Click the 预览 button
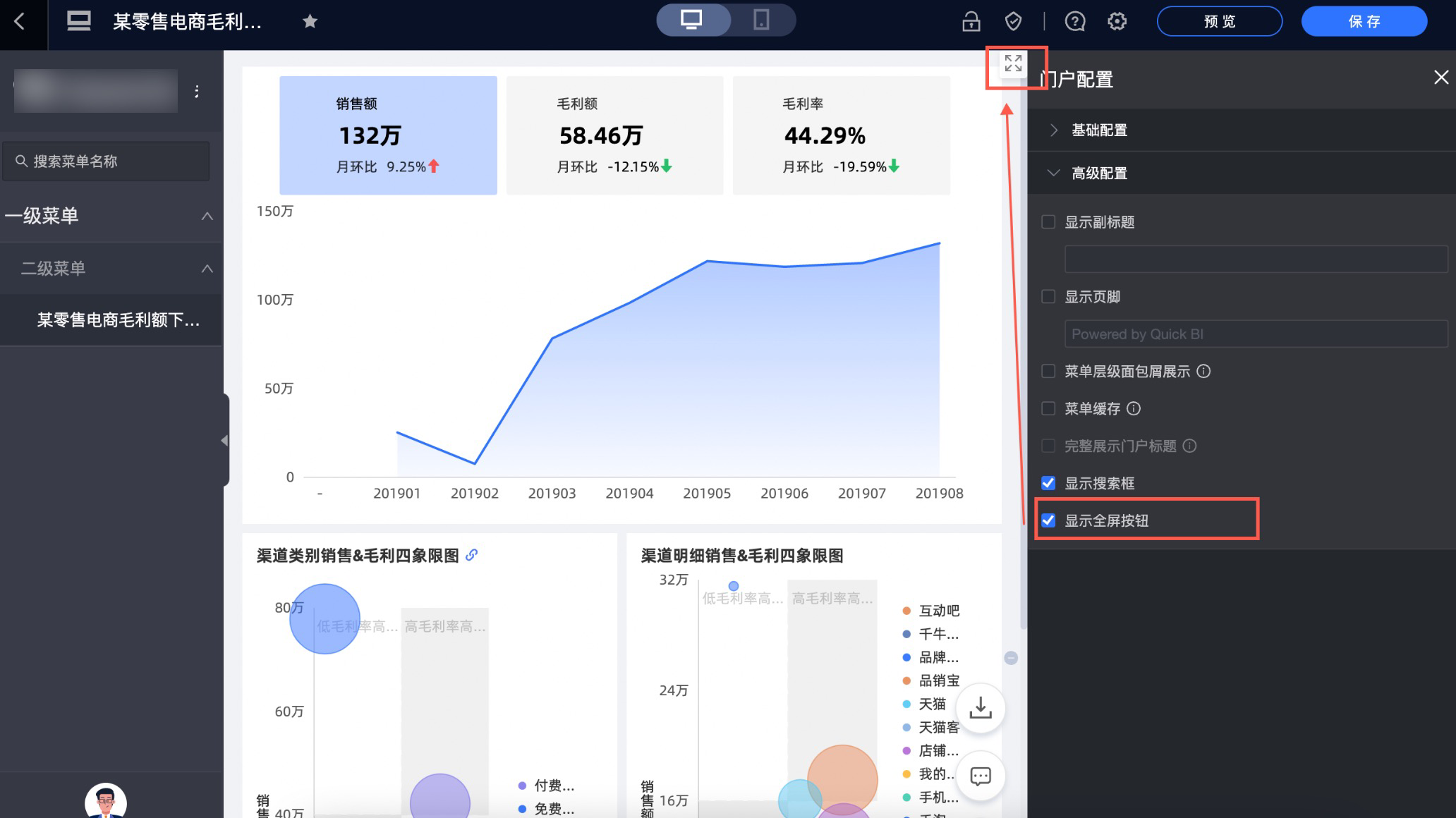 coord(1220,21)
